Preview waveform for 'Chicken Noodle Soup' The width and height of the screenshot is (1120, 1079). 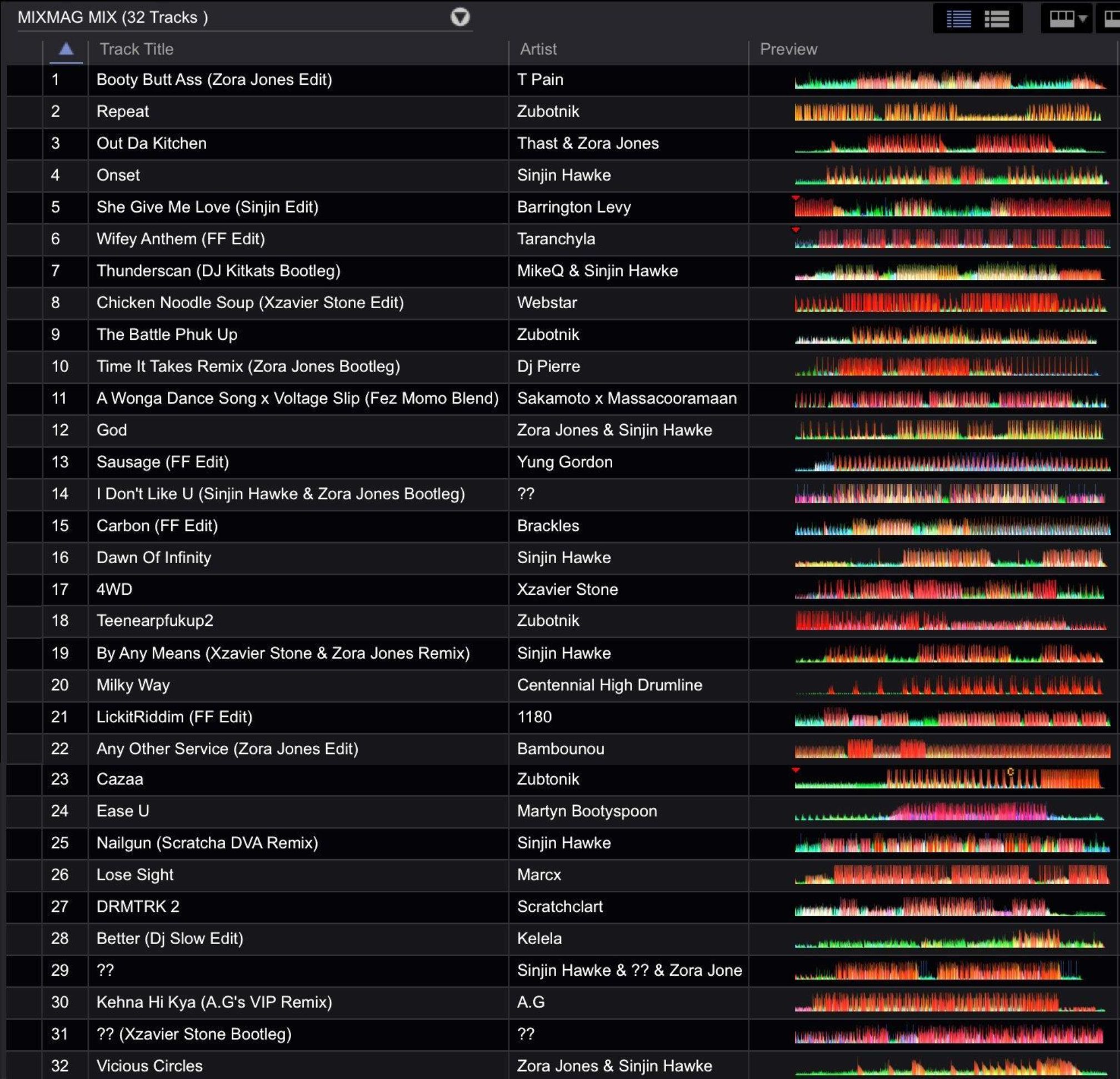coord(951,303)
